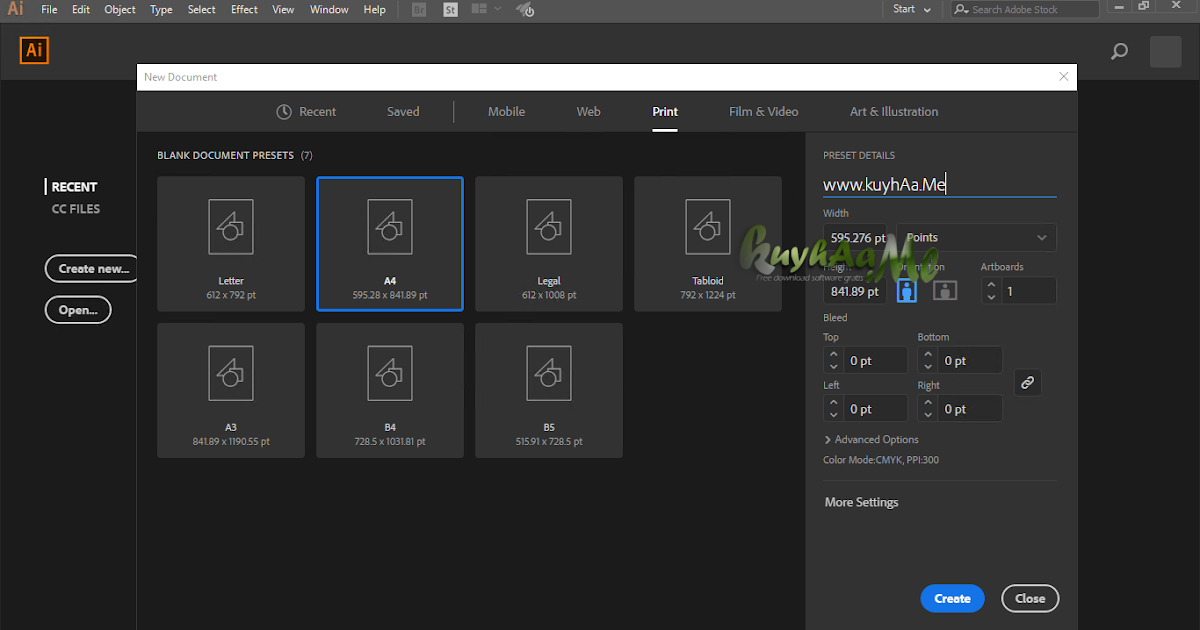Screen dimensions: 1200x630
Task: Click the document name input field
Action: [939, 184]
